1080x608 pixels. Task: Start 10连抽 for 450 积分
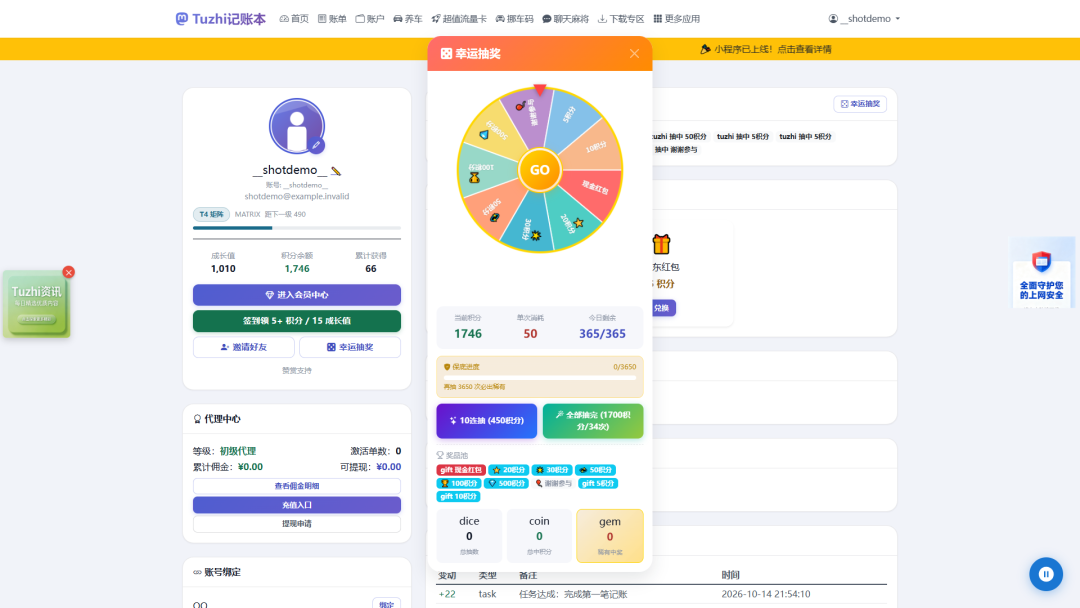[486, 421]
